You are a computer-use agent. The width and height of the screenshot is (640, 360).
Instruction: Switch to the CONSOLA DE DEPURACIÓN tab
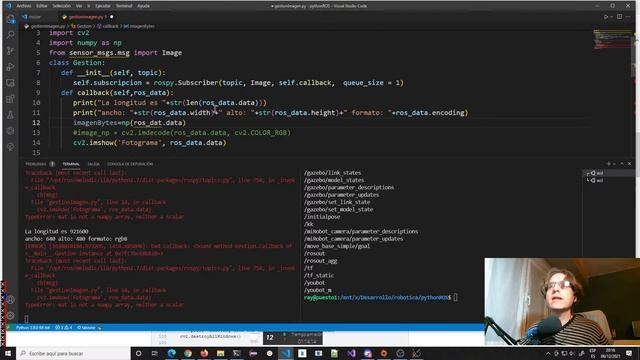[130, 164]
